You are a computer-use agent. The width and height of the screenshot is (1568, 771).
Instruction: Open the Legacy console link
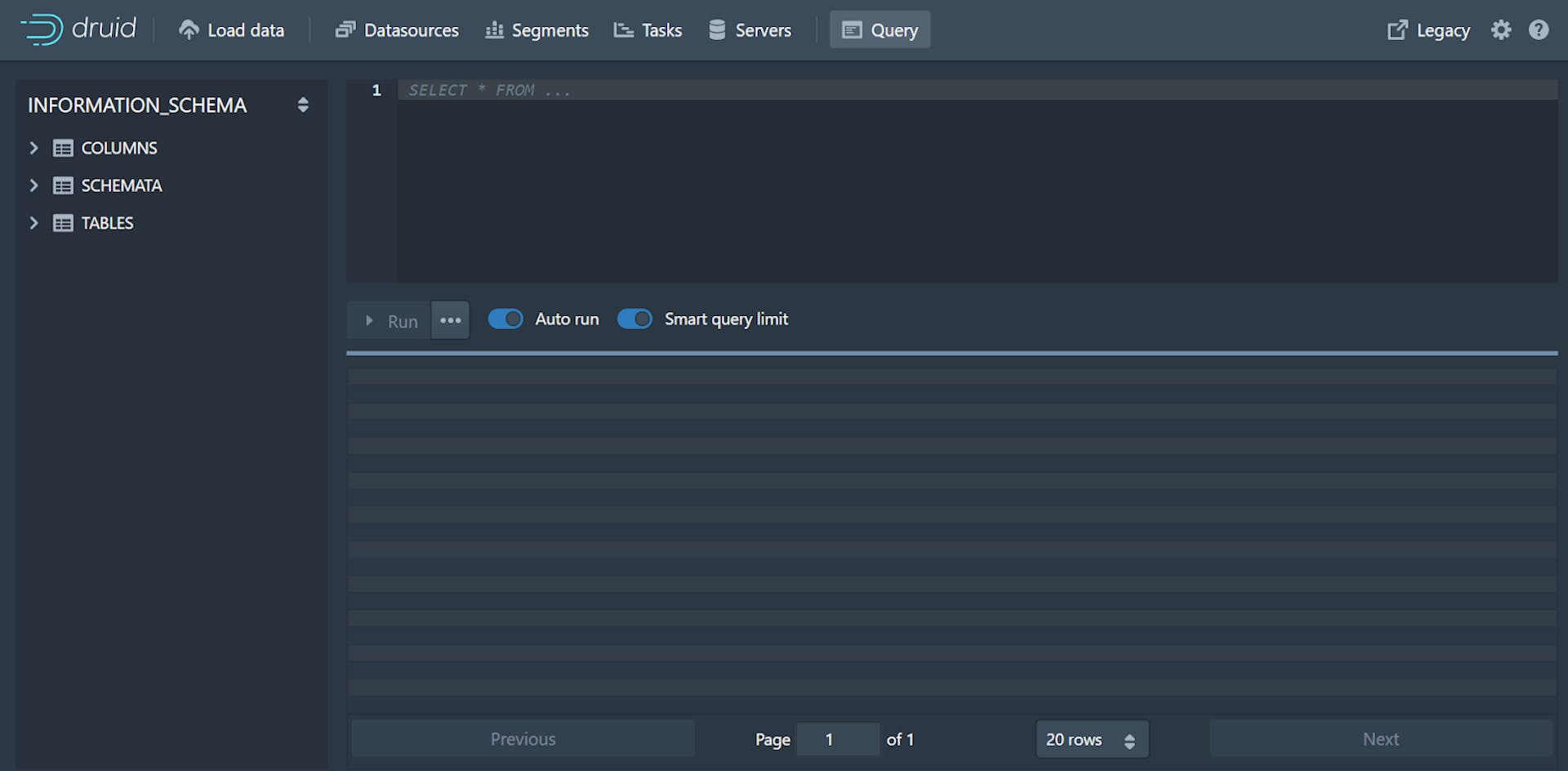coord(1428,29)
